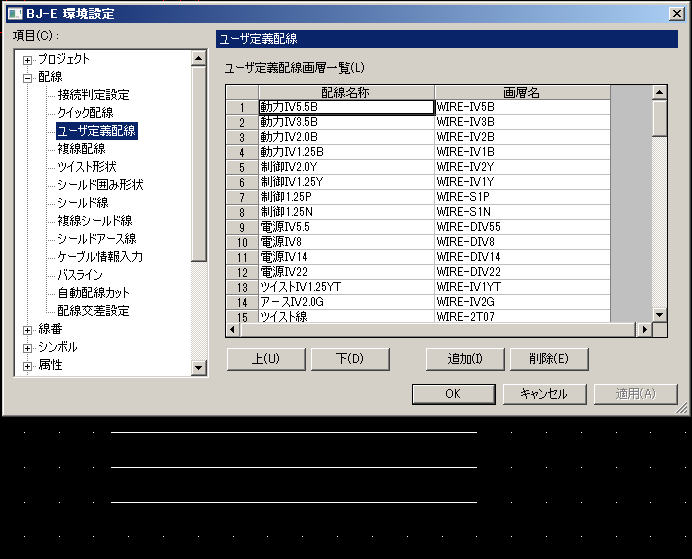
Task: Select the 制御IV1.25Y cell
Action: click(x=346, y=182)
